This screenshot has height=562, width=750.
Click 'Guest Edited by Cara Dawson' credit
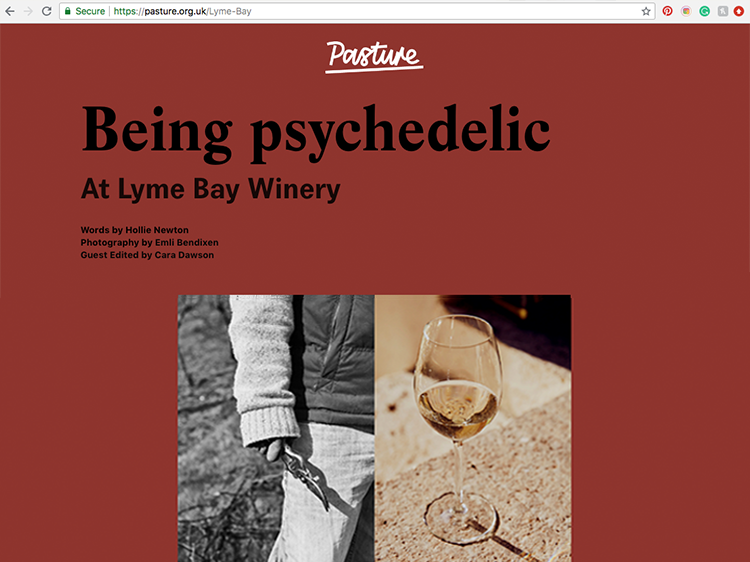coord(147,255)
